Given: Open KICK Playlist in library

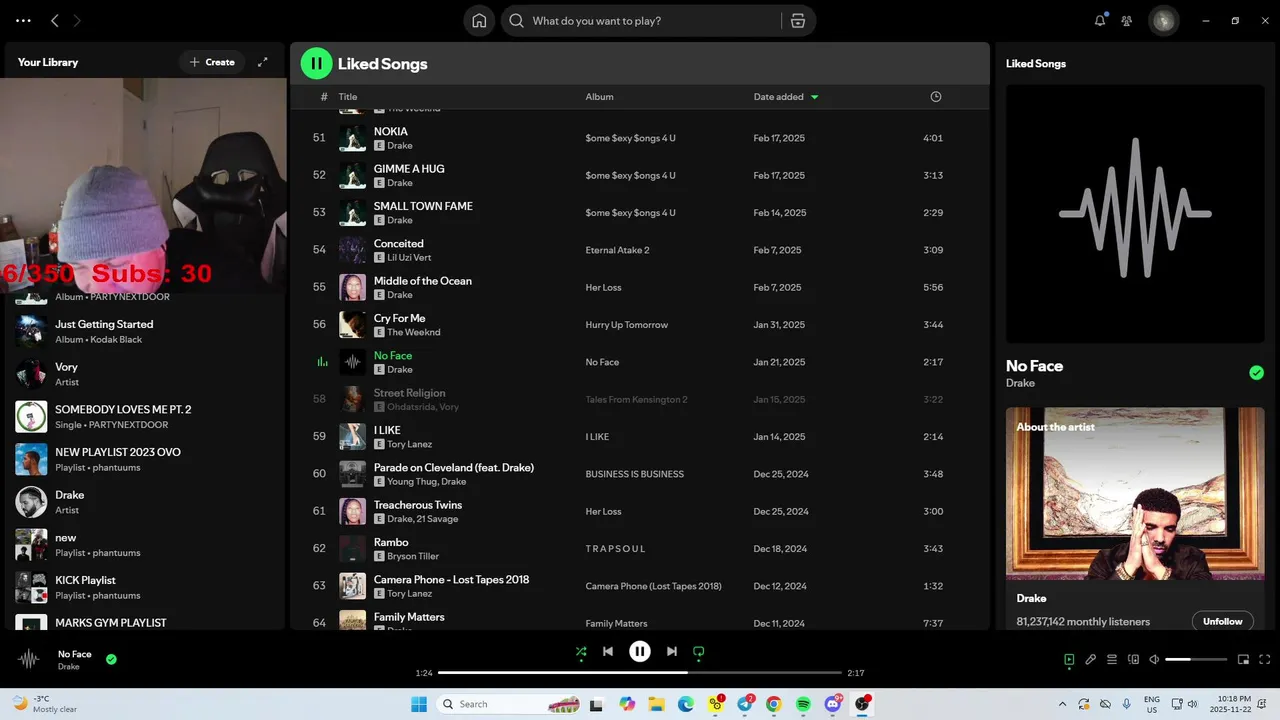Looking at the screenshot, I should [x=144, y=587].
